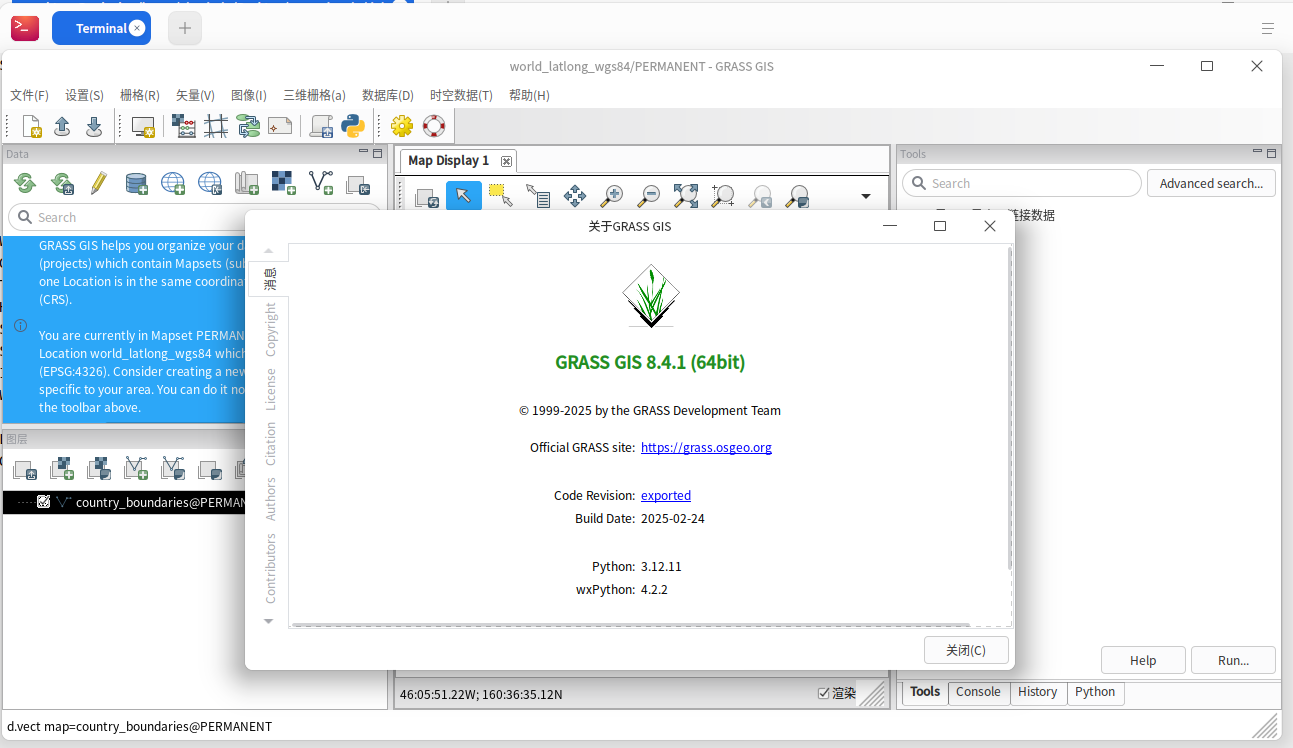The width and height of the screenshot is (1293, 748).
Task: Select the pointer tool in Map Display toolbar
Action: pos(463,196)
